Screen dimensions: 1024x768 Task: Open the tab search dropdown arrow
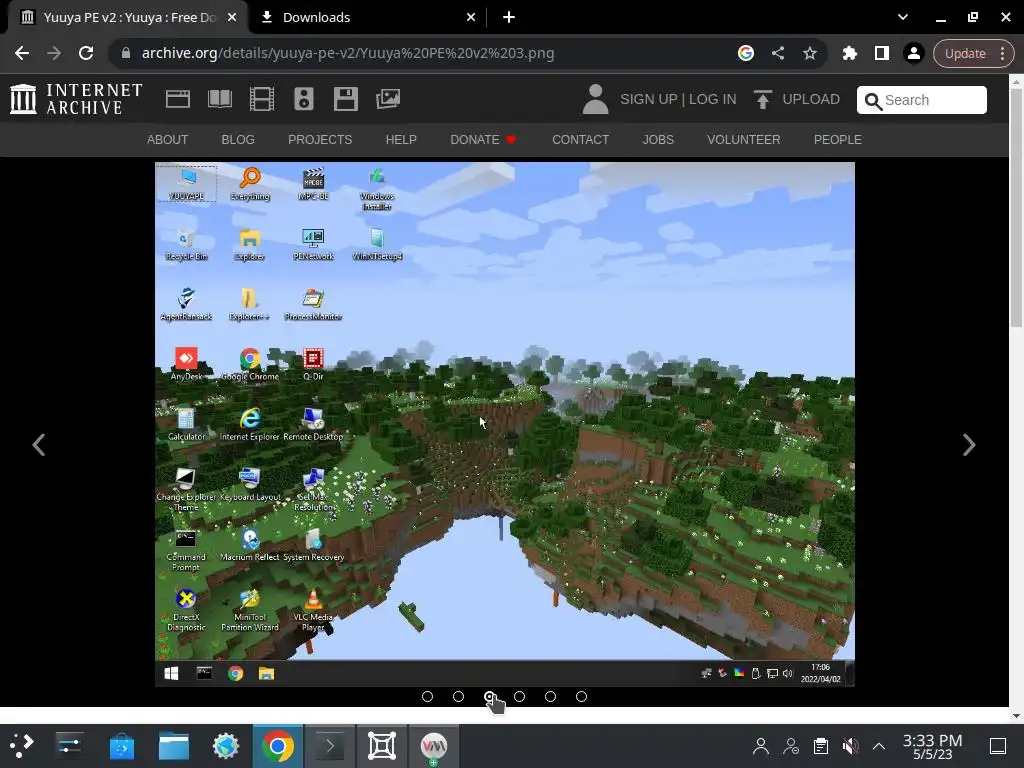903,18
